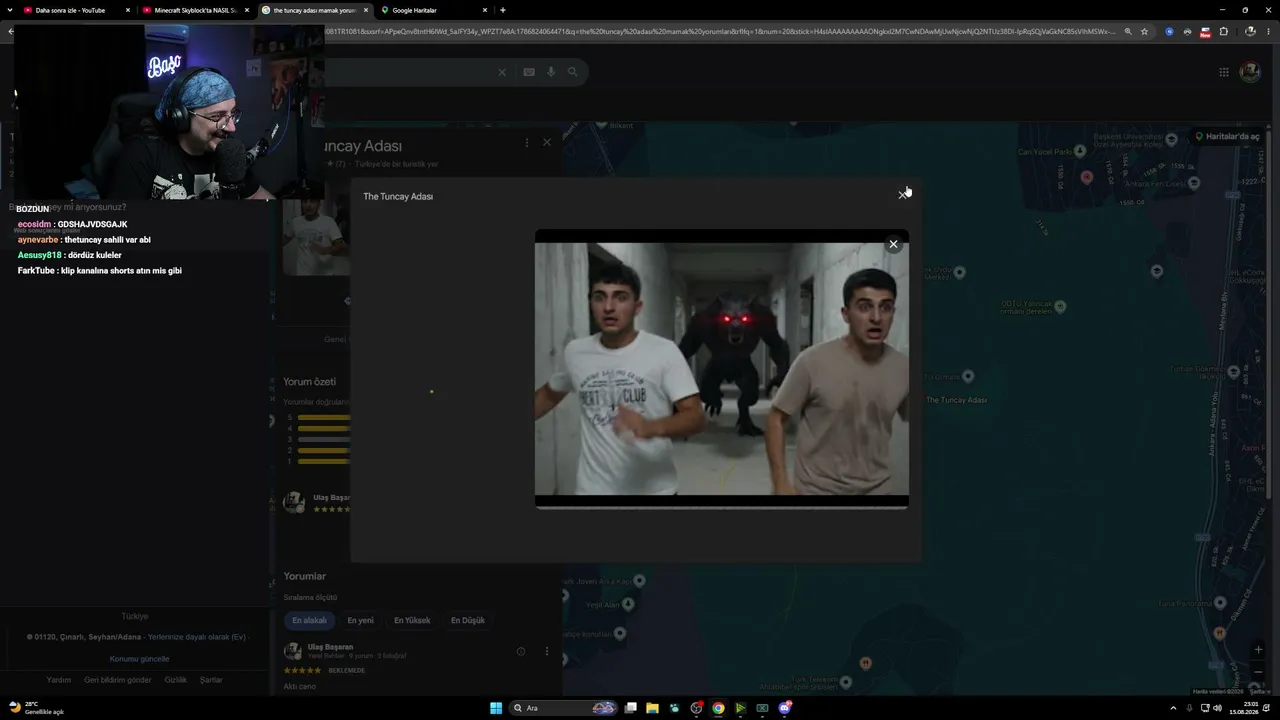Open the enlarged werewolf hallway photo
Image resolution: width=1280 pixels, height=720 pixels.
(x=721, y=368)
